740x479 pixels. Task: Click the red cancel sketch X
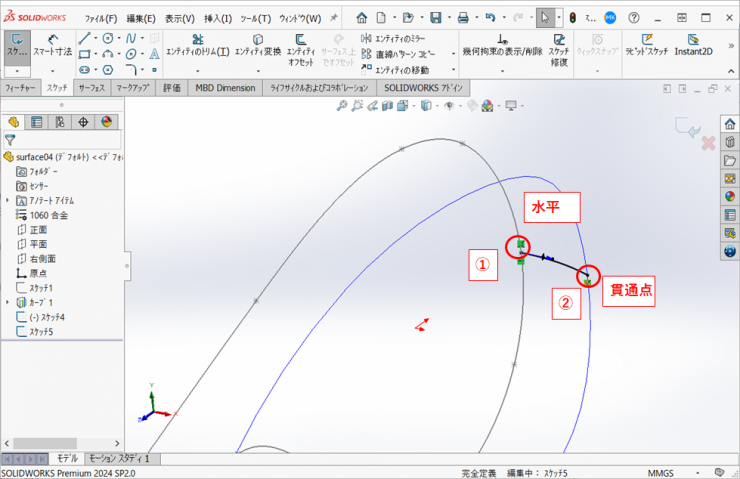click(708, 143)
